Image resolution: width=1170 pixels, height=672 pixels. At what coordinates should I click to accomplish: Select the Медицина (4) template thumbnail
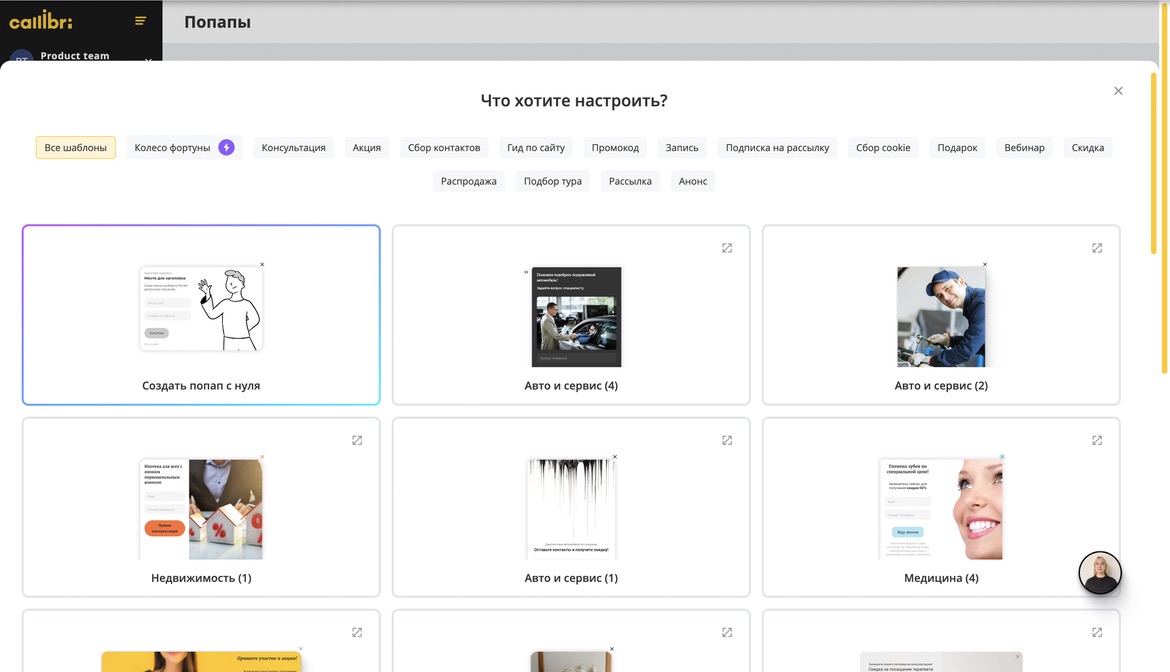tap(941, 508)
